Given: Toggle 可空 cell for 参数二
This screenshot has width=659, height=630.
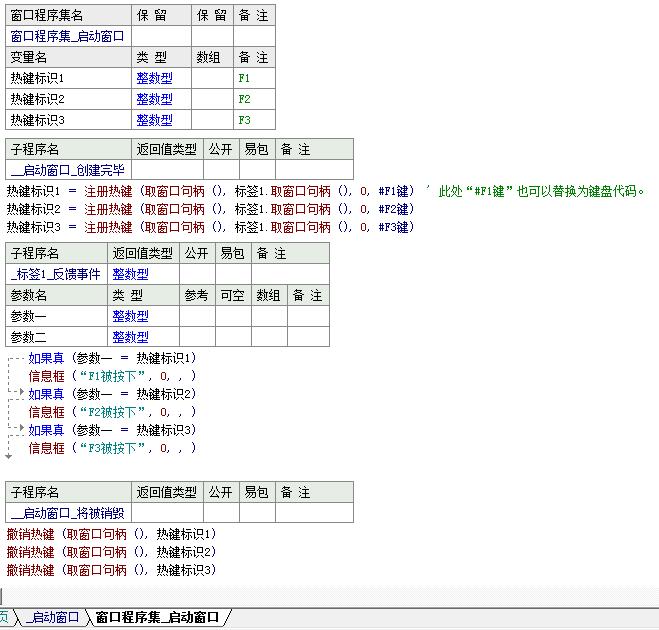Looking at the screenshot, I should [x=233, y=337].
